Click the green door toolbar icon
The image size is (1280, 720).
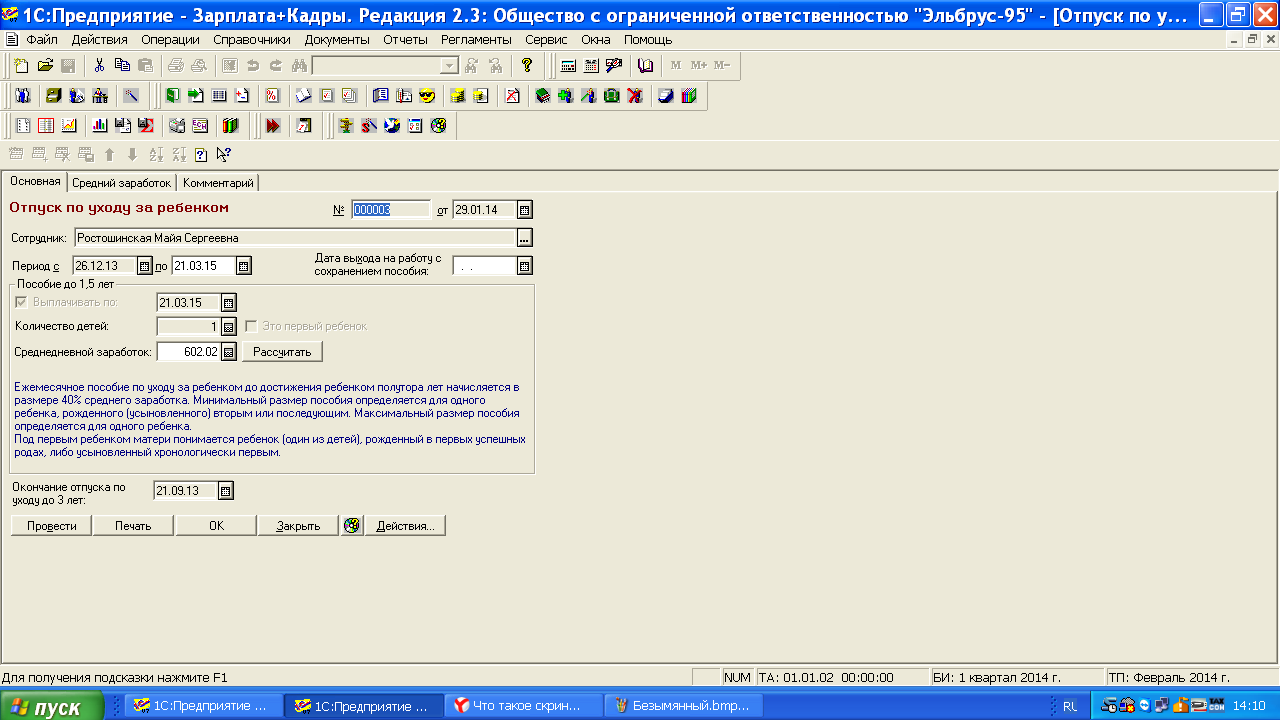pyautogui.click(x=172, y=96)
